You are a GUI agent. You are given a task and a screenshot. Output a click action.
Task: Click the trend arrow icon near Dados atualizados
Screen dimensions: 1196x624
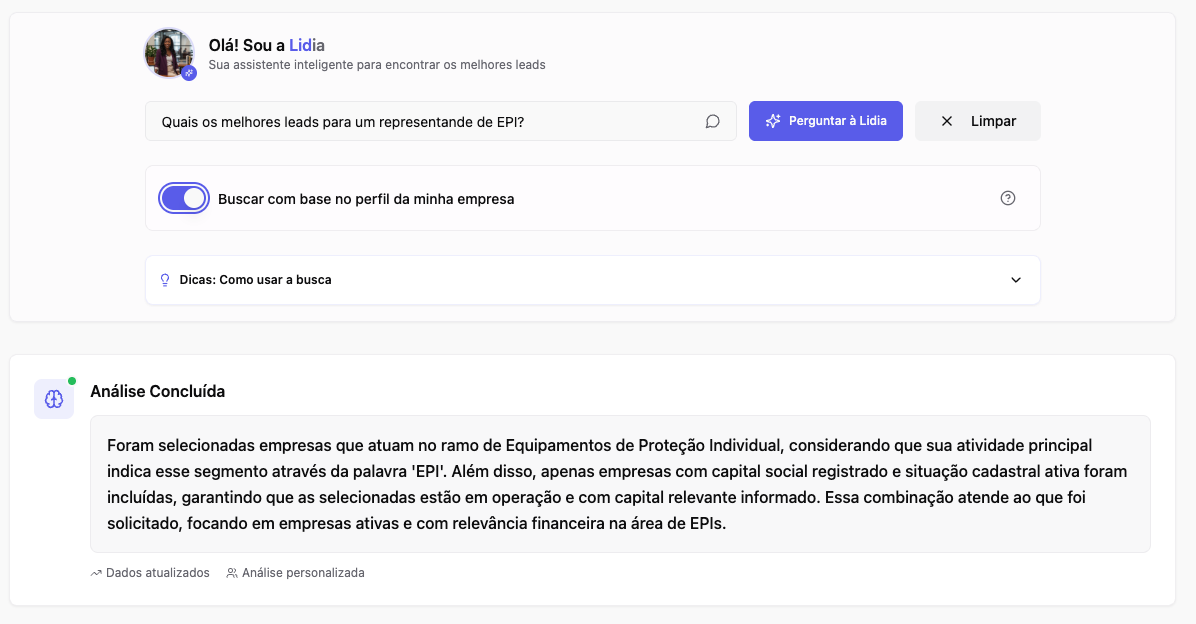pos(97,572)
